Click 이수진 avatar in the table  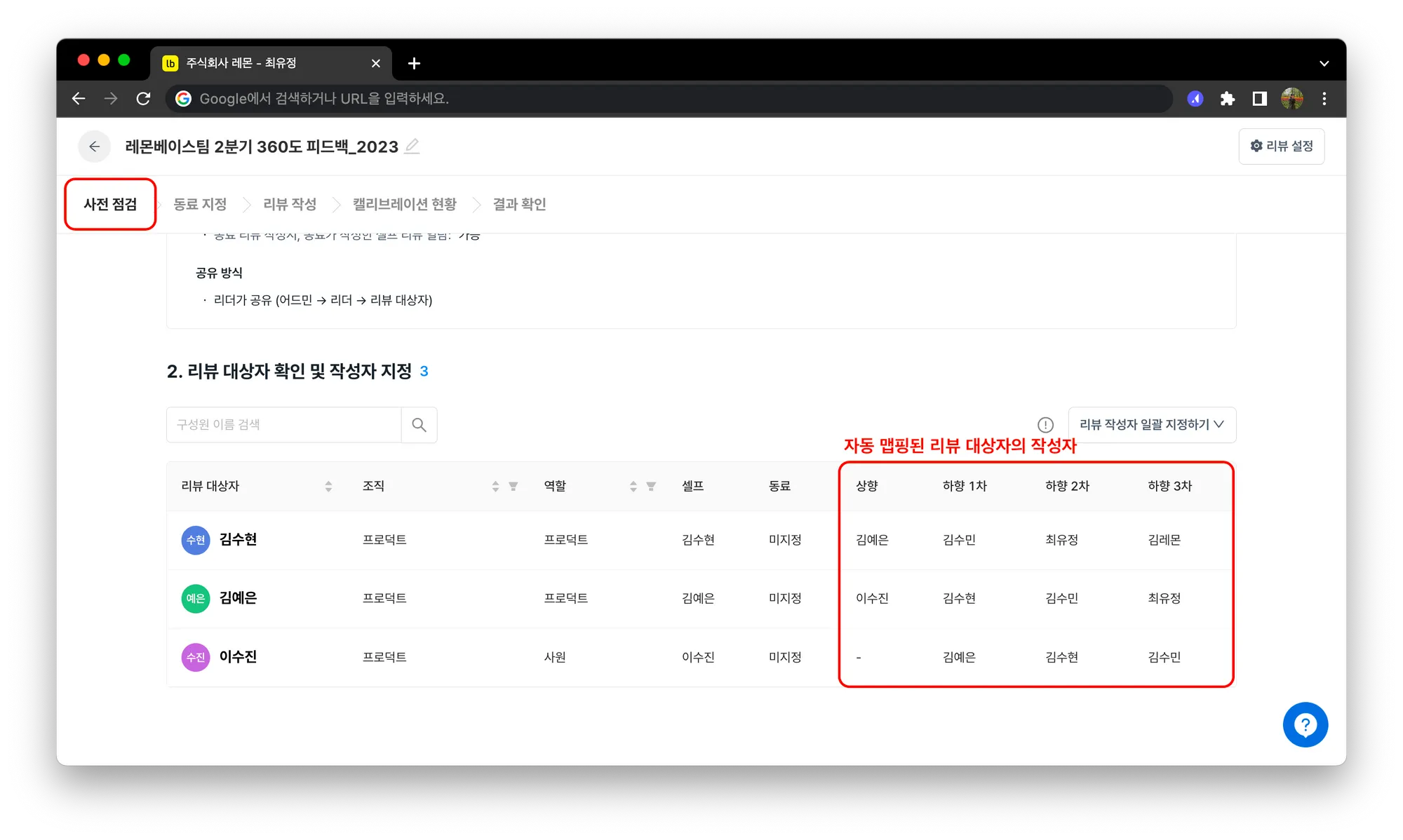click(196, 657)
